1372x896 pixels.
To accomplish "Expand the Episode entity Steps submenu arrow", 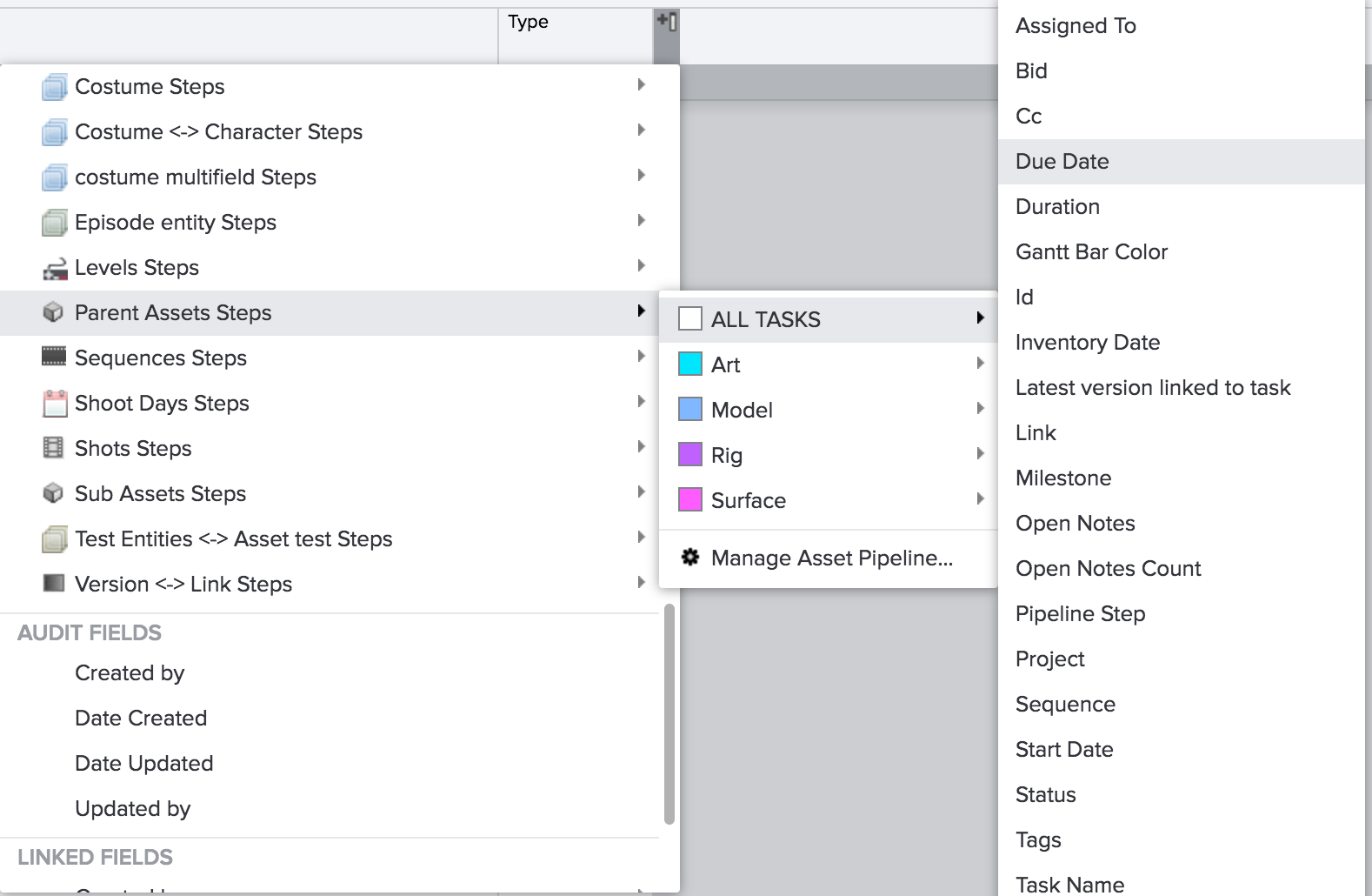I will [x=641, y=220].
